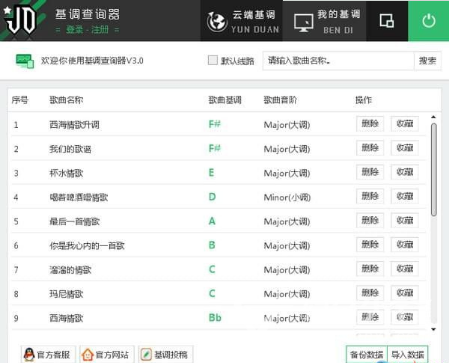Viewport: 449px width, 363px height.
Task: Delete song 西海情歌 in row 9
Action: (370, 317)
